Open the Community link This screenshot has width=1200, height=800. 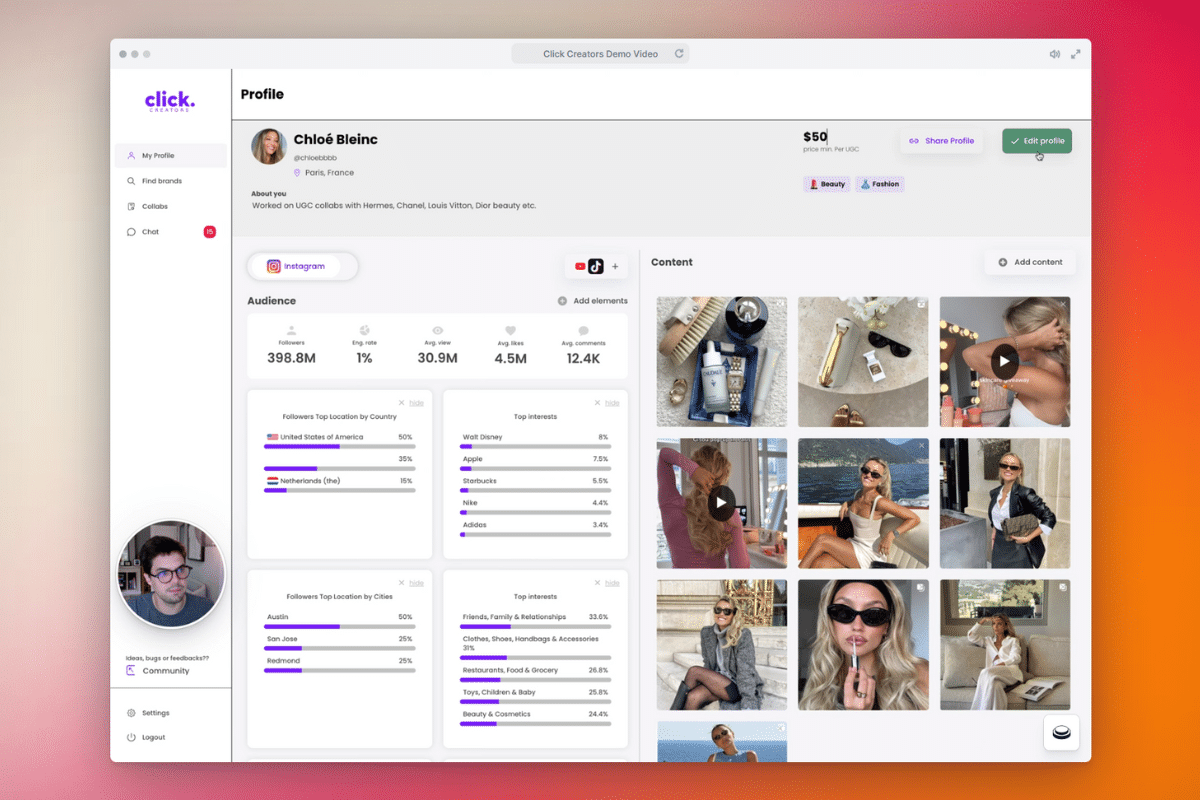tap(157, 670)
